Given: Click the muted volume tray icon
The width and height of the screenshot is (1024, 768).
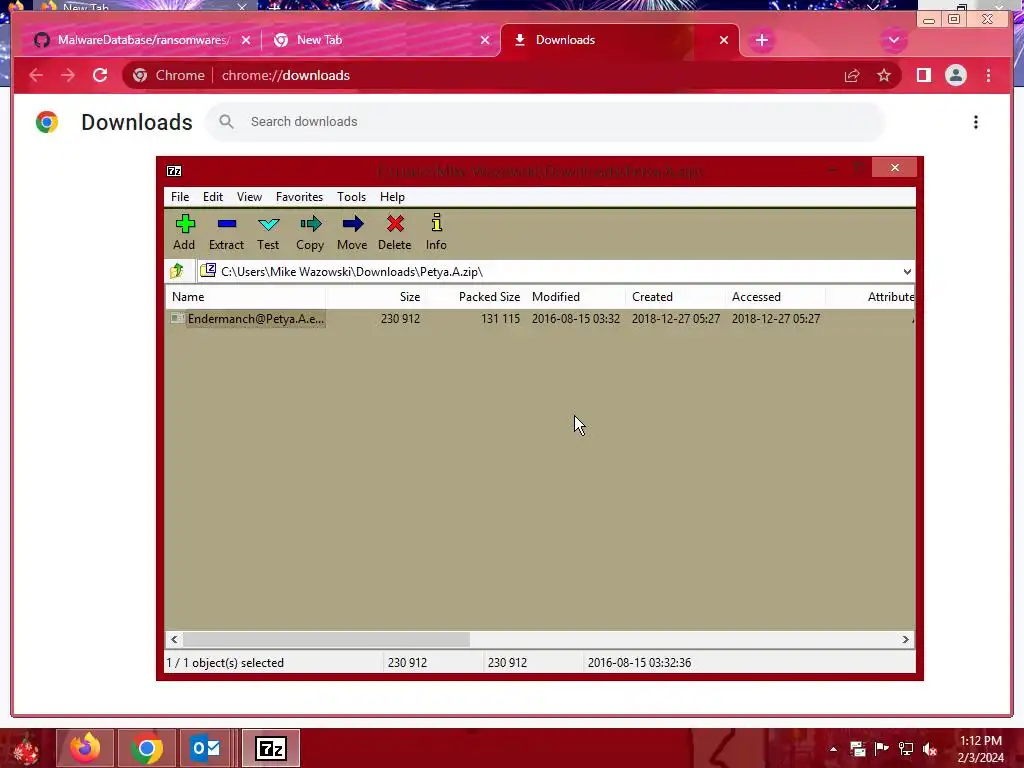Looking at the screenshot, I should (x=930, y=749).
